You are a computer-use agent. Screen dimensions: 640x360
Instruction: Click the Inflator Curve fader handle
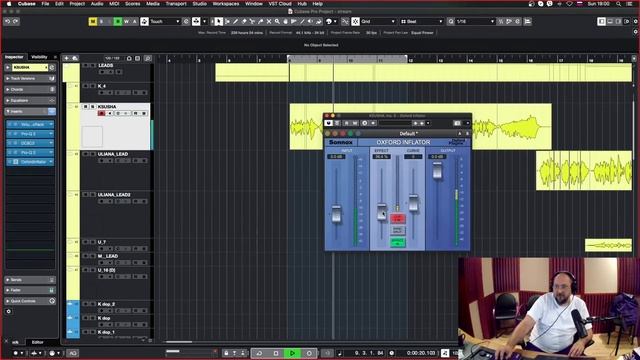pyautogui.click(x=413, y=203)
